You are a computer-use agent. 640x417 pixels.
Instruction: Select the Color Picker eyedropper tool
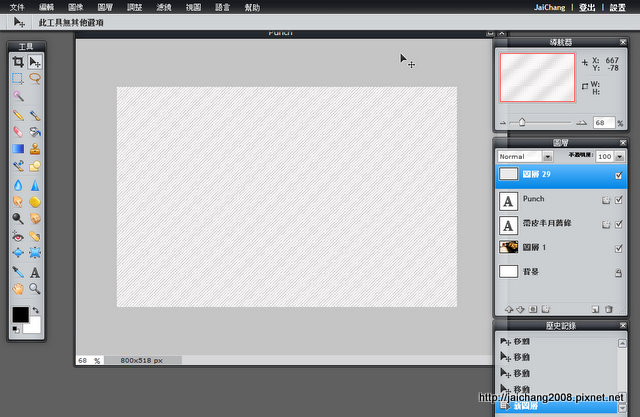click(x=18, y=272)
